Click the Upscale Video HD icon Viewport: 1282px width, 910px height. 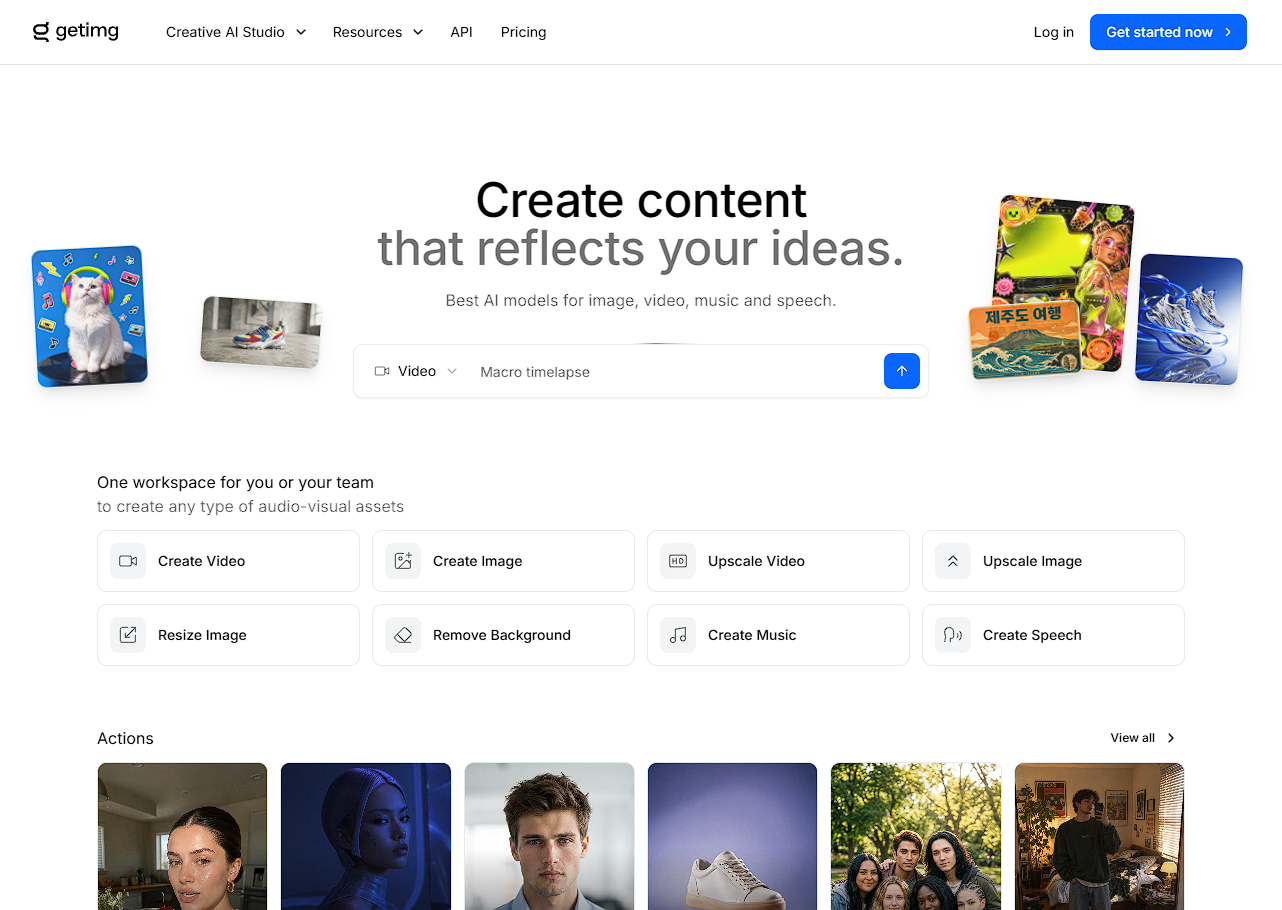[678, 561]
